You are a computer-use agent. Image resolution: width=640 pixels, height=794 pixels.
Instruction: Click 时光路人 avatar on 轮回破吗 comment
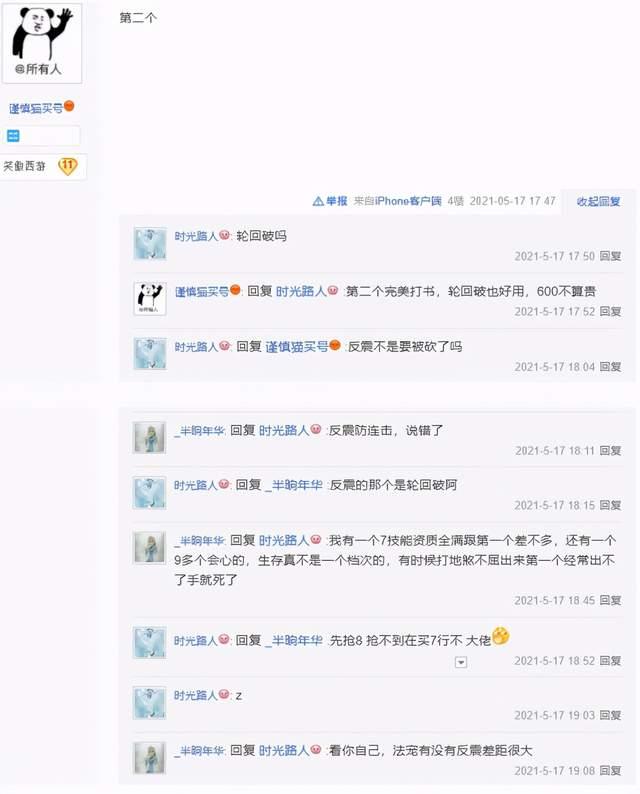pyautogui.click(x=150, y=244)
